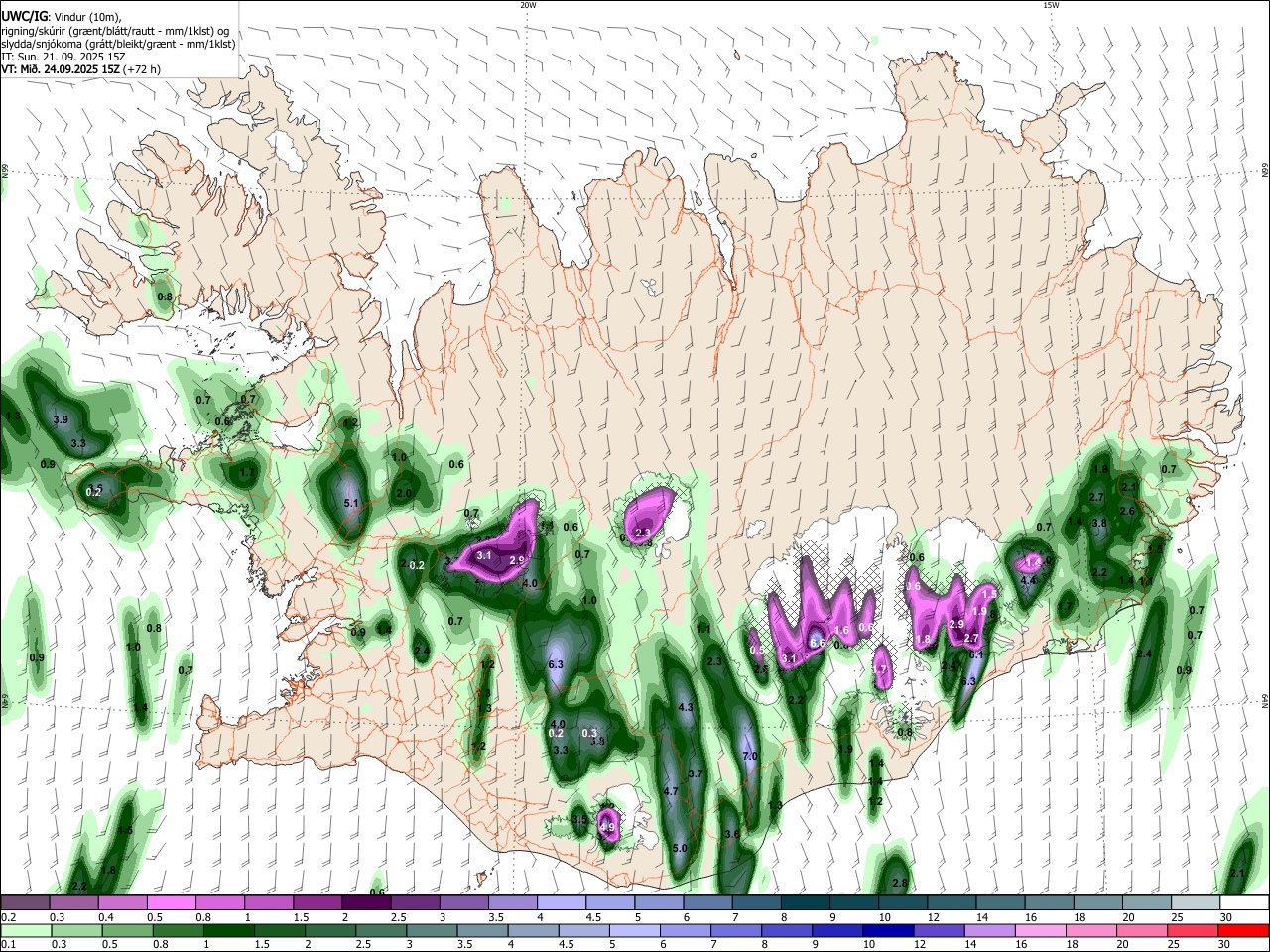Click the 7.0 rainfall value on the map
Image resolution: width=1270 pixels, height=952 pixels.
tap(750, 756)
